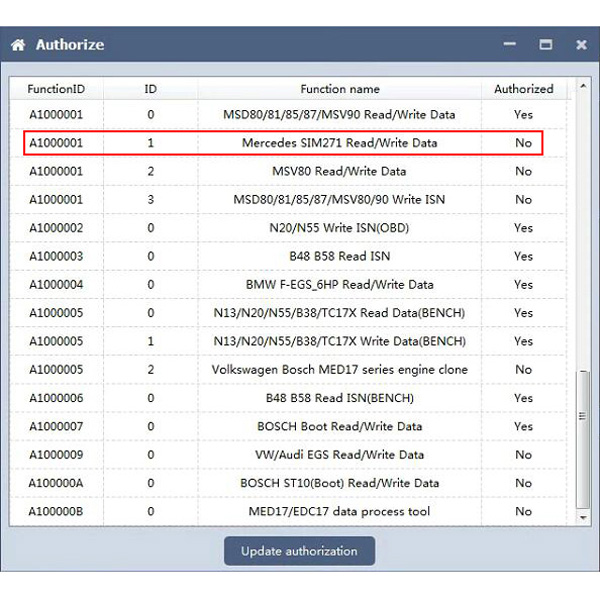The height and width of the screenshot is (600, 600).
Task: Click ID cell of MSV80 Read/Write Data row
Action: (150, 171)
